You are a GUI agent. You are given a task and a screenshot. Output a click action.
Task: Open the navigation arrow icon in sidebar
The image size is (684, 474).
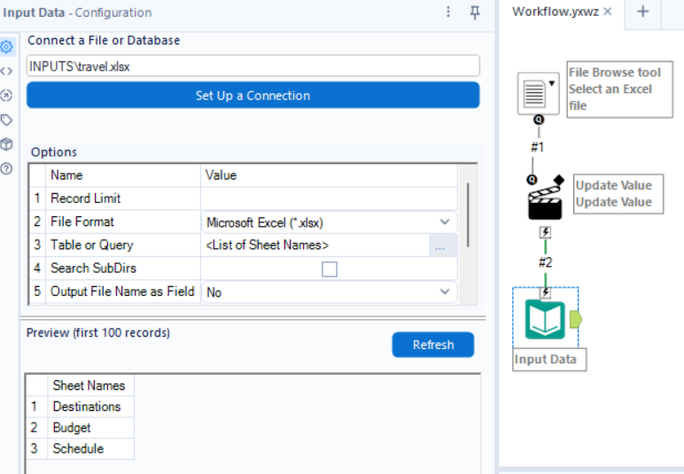pyautogui.click(x=7, y=95)
